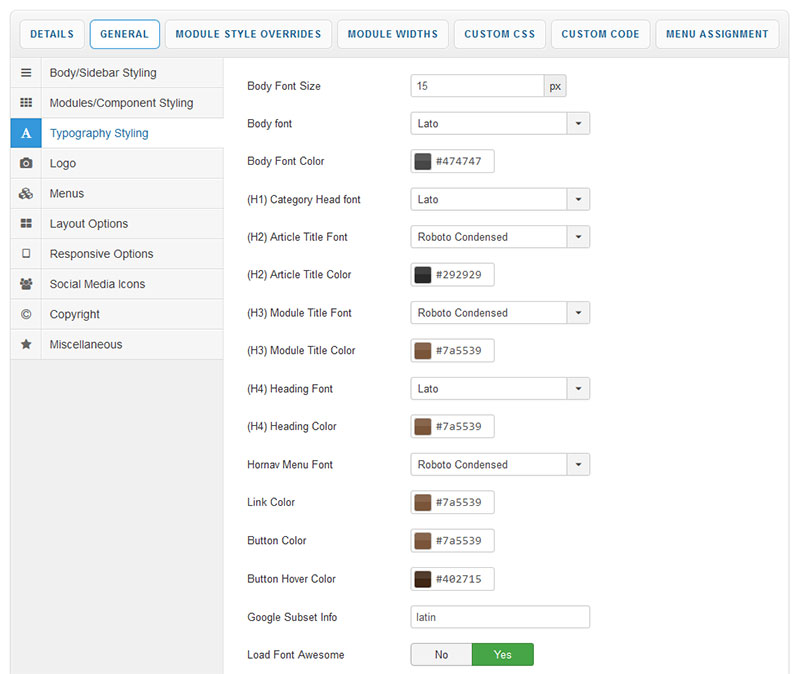Click the Social Media Icons people icon
Viewport: 800px width, 674px height.
[26, 284]
